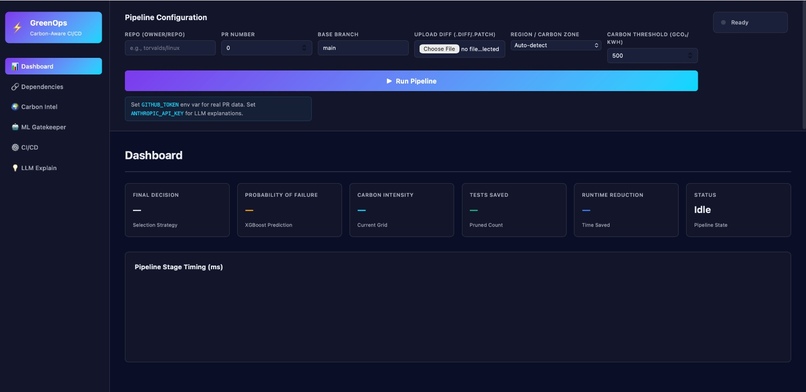The width and height of the screenshot is (806, 392).
Task: Click the Probability of Failure card
Action: pyautogui.click(x=289, y=210)
